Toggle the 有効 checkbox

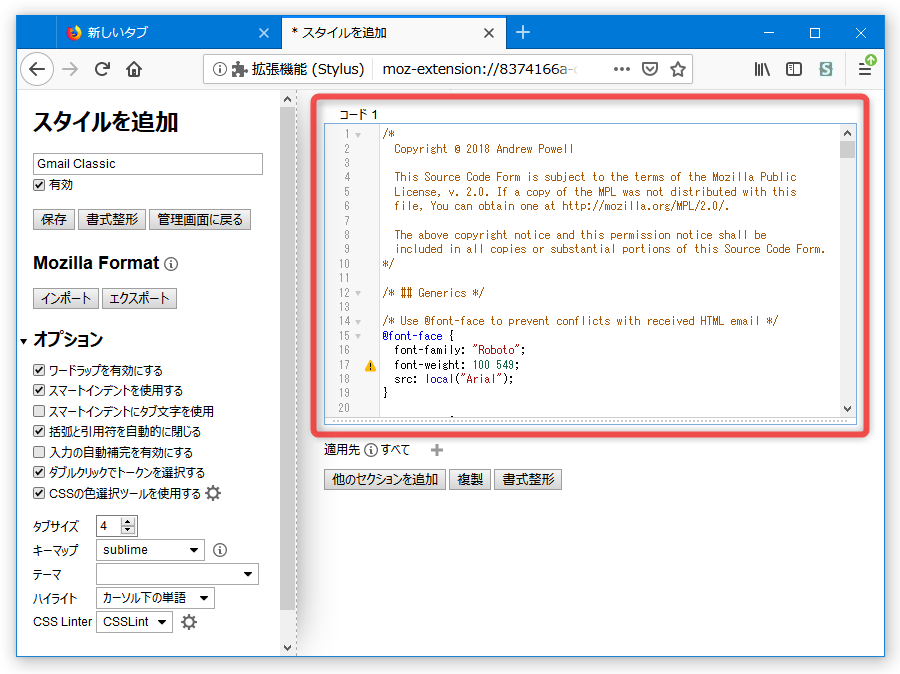tap(39, 185)
